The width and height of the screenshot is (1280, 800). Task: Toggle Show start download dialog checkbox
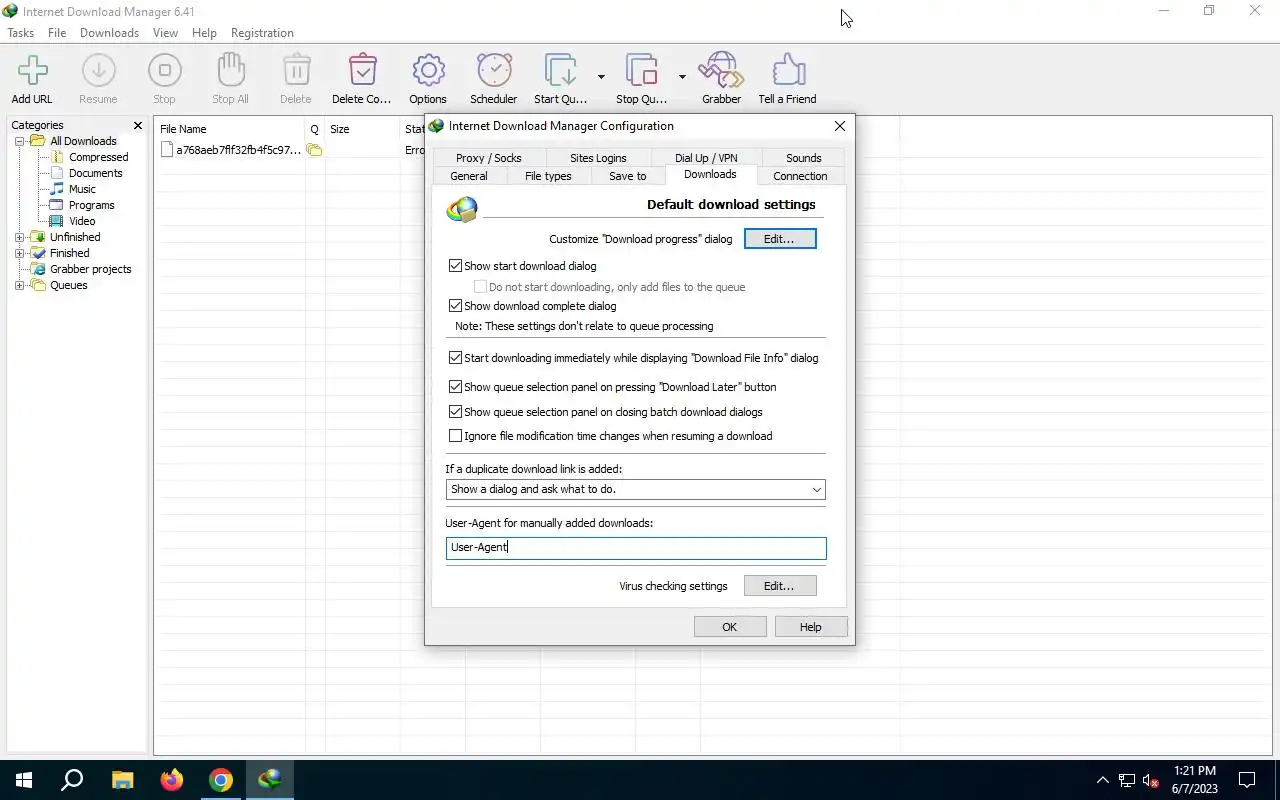(x=455, y=266)
